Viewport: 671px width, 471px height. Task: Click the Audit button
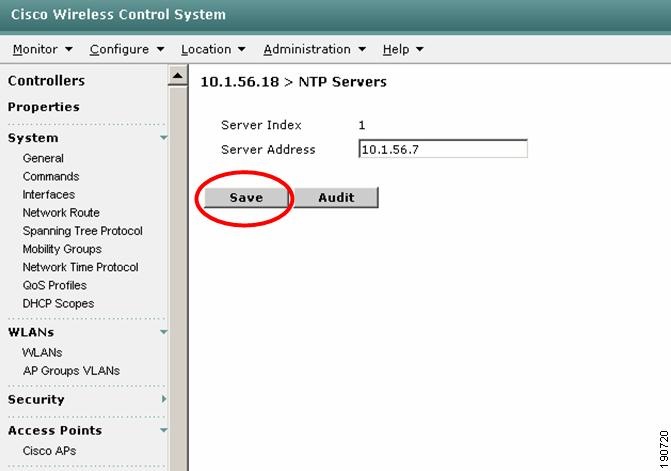336,198
